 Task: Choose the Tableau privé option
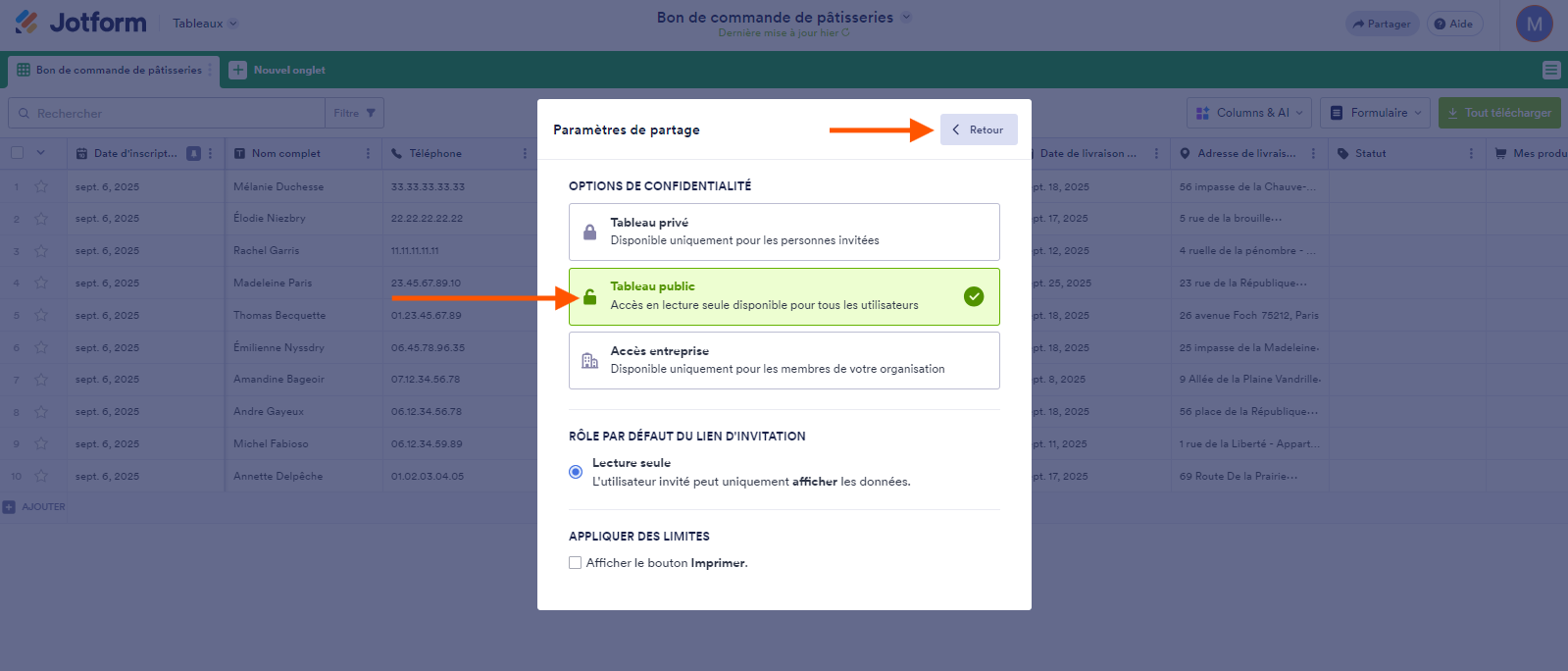point(784,232)
